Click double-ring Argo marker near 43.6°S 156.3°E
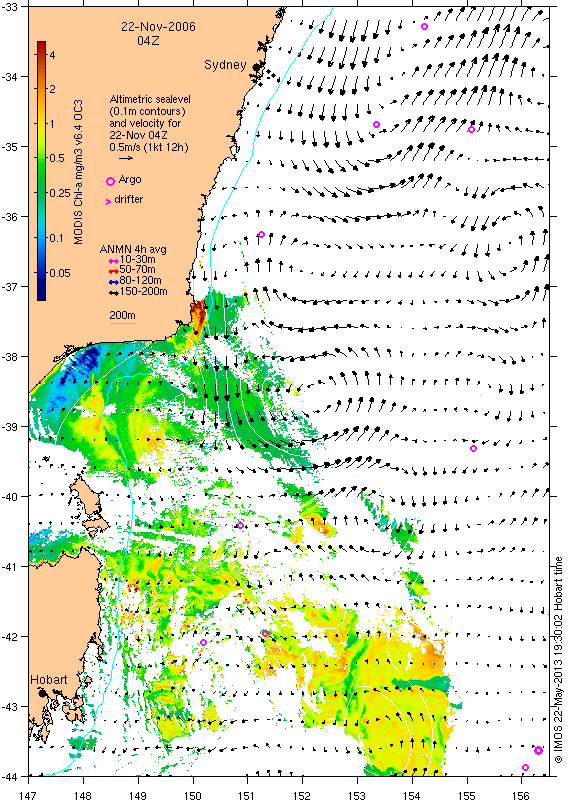This screenshot has width=570, height=800. point(538,751)
